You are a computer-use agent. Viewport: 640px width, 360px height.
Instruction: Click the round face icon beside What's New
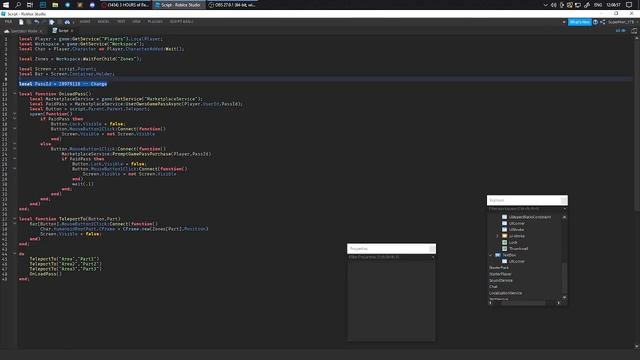pyautogui.click(x=596, y=22)
